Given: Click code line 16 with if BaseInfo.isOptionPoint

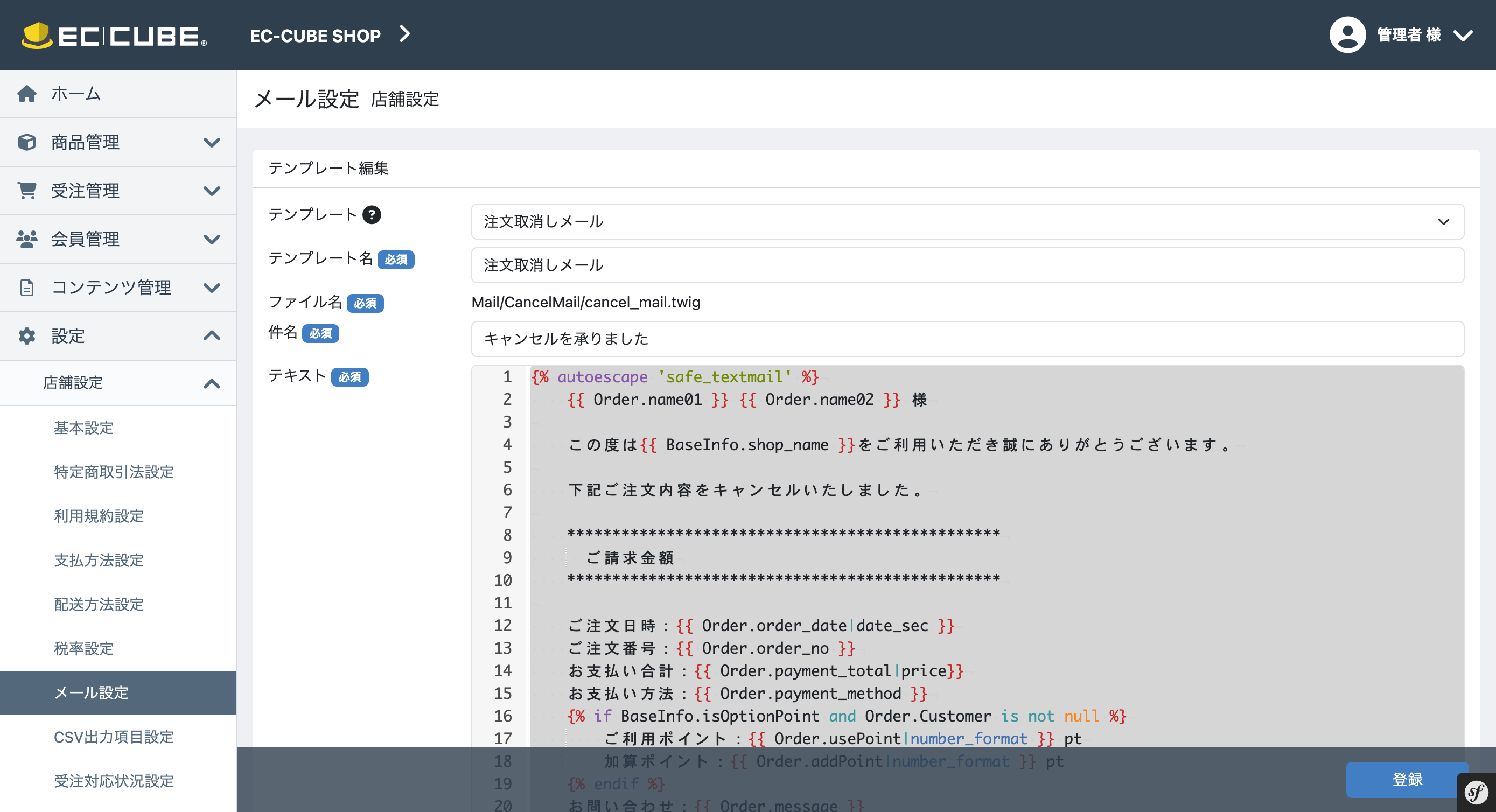Looking at the screenshot, I should point(847,716).
